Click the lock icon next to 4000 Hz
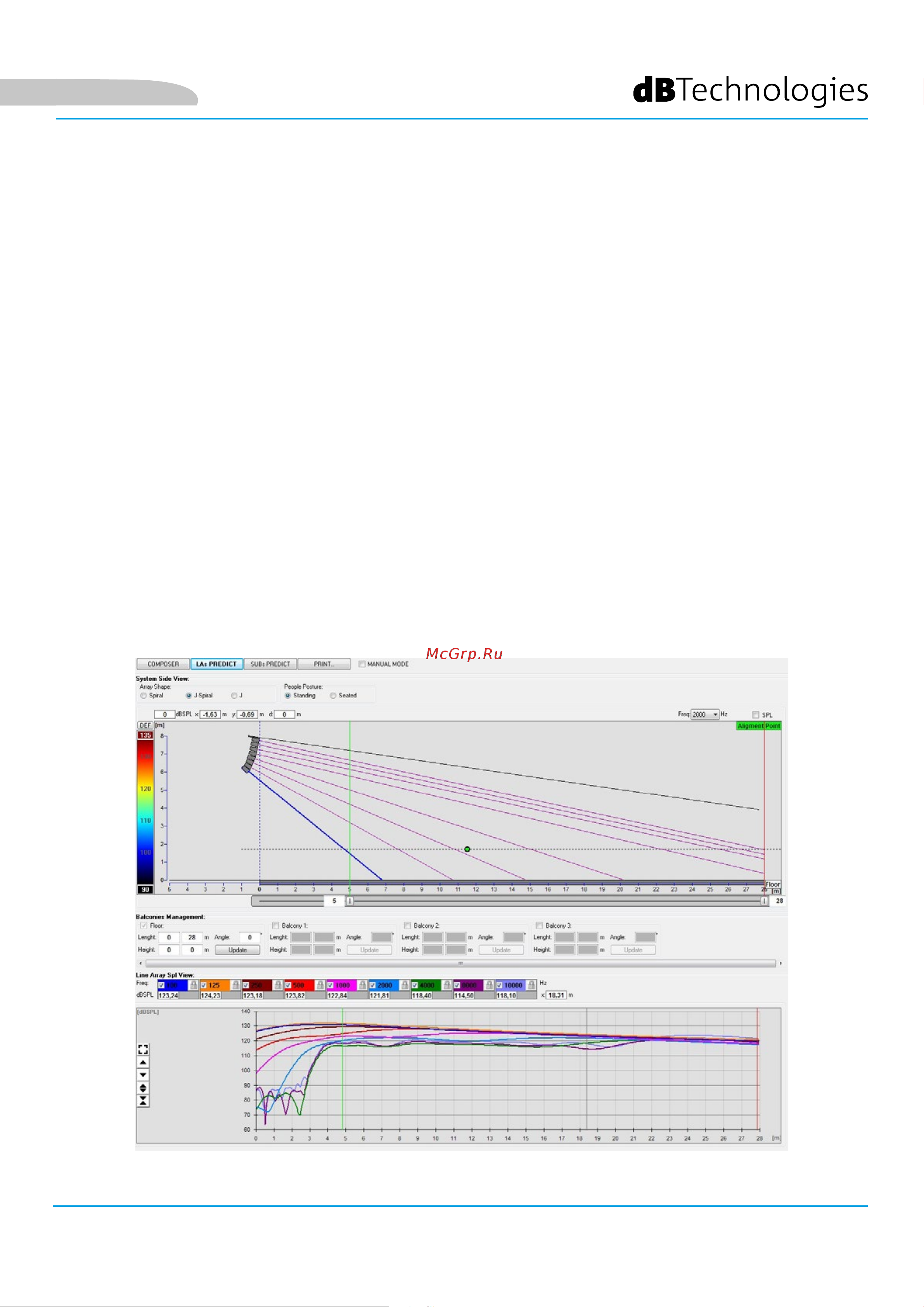Screen dimensions: 924x1307 click(x=447, y=985)
